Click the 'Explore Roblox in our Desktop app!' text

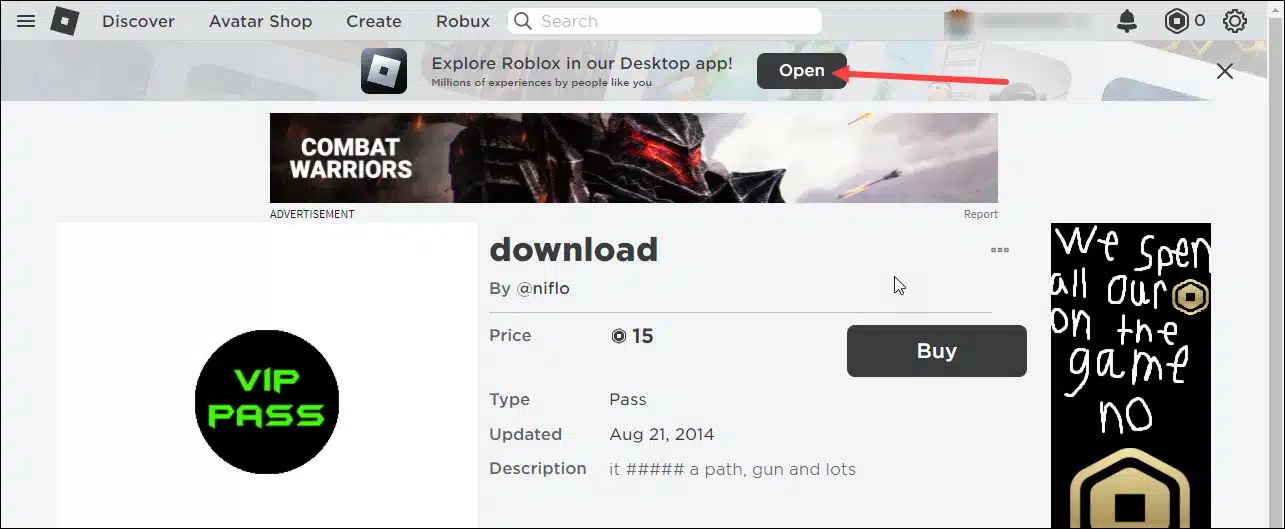582,63
